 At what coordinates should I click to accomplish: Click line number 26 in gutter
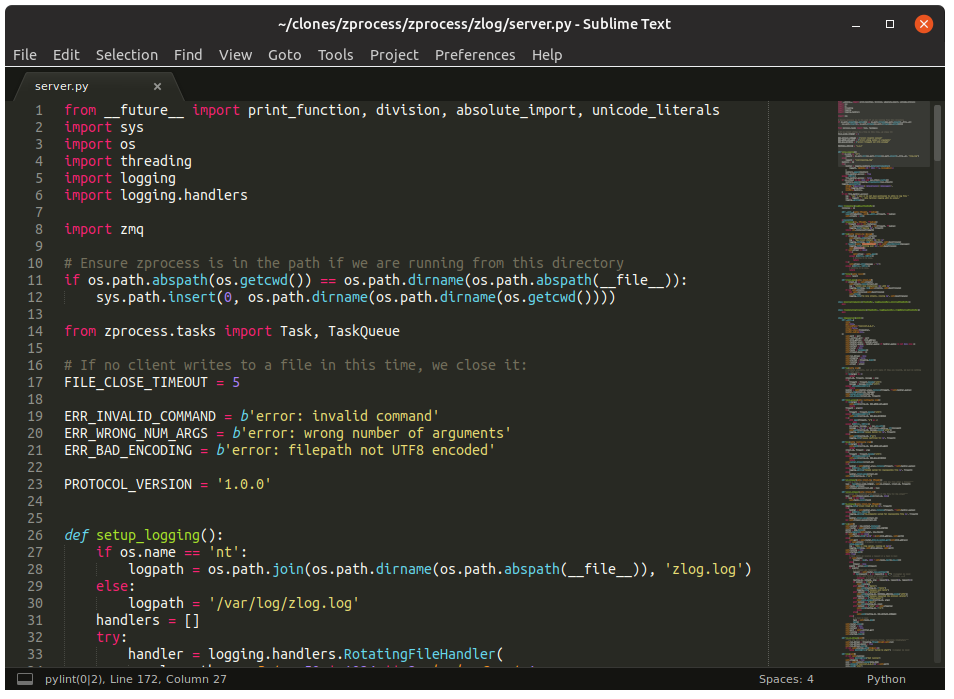35,535
